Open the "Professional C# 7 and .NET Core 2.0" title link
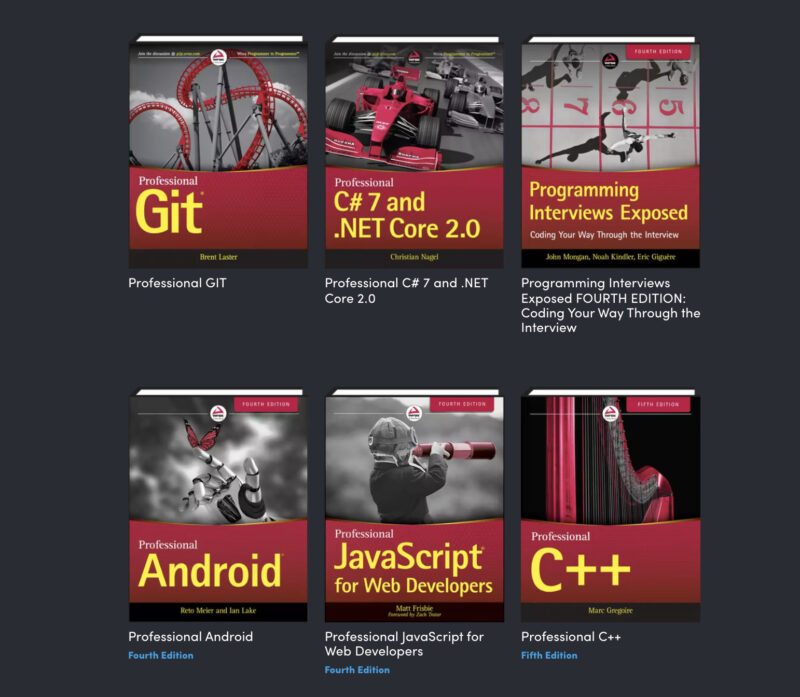Screen dimensions: 800x697 pyautogui.click(x=406, y=290)
